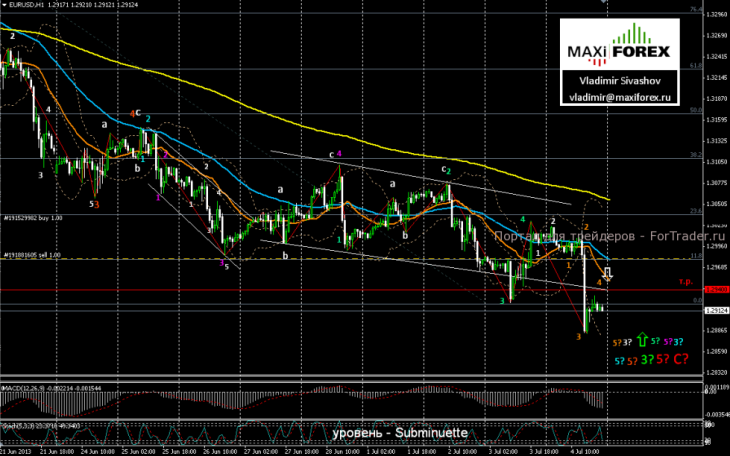Select the #191881605 sell 1.00 order label
Screen dimensions: 730x456
(32, 255)
